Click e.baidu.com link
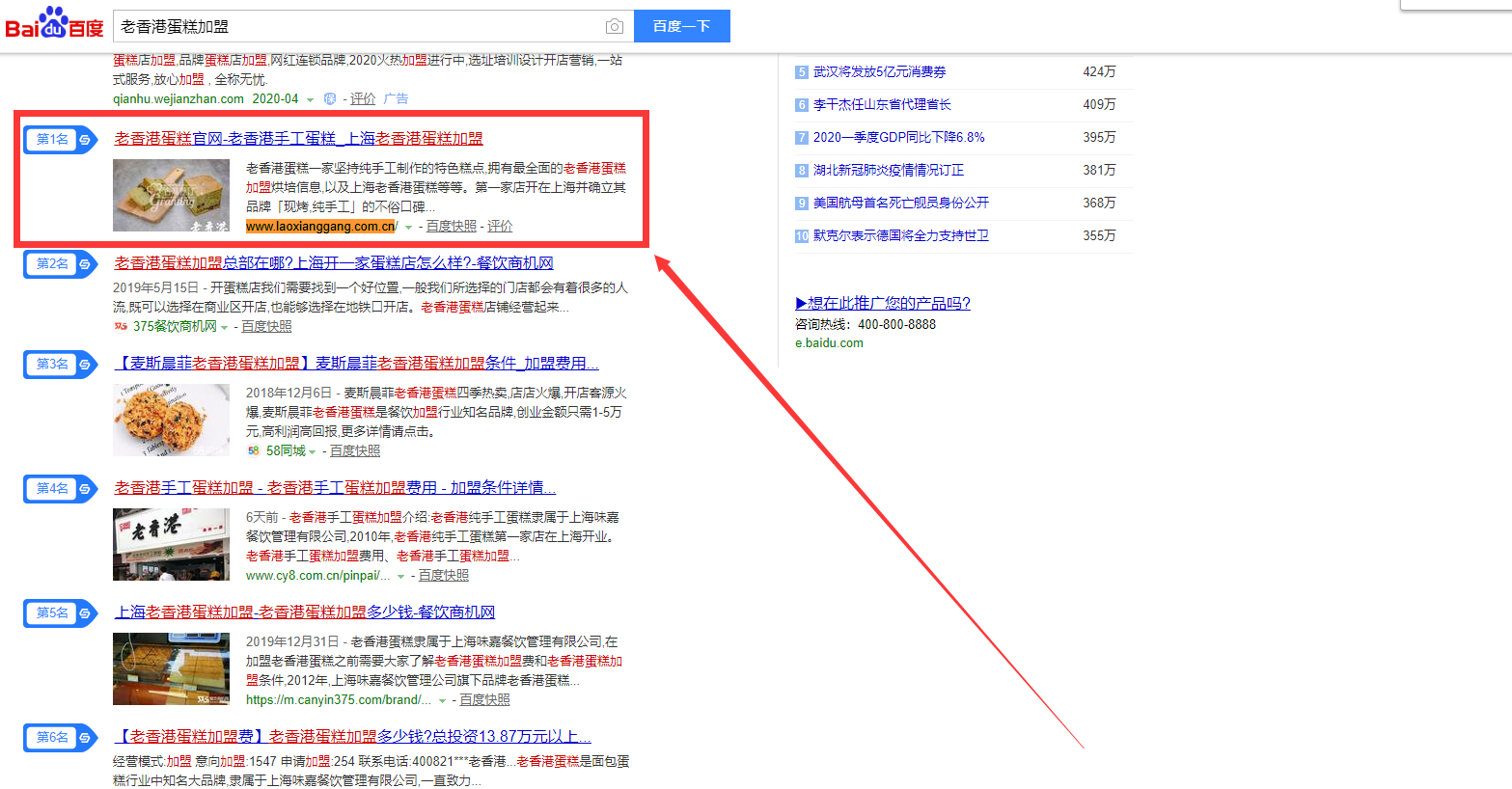 point(829,342)
